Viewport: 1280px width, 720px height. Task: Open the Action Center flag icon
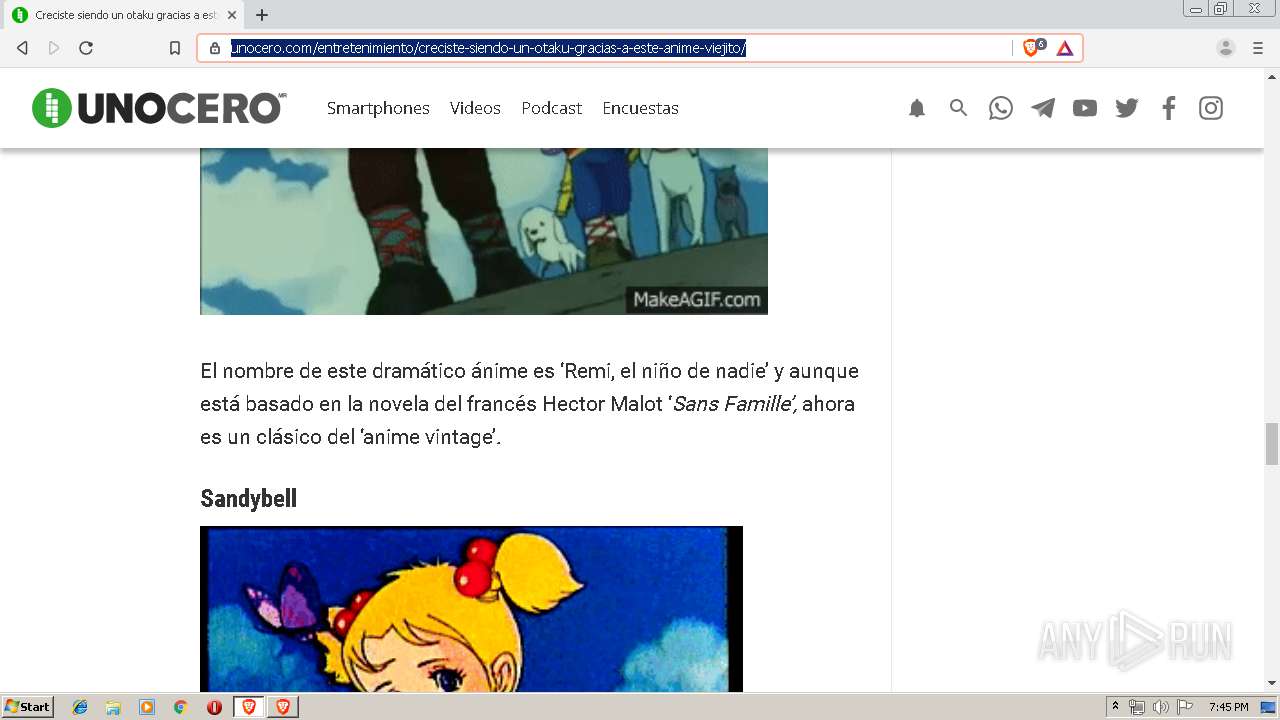tap(1185, 707)
